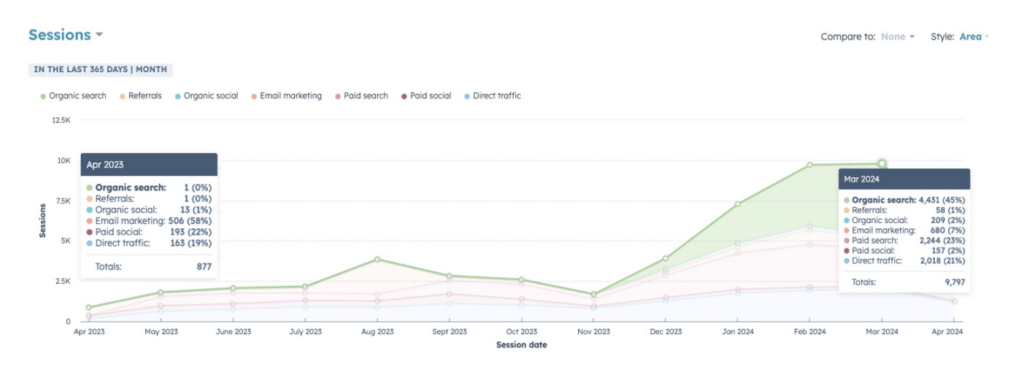Select the Nov 2023 Organic search data point
The height and width of the screenshot is (377, 1024).
[594, 295]
